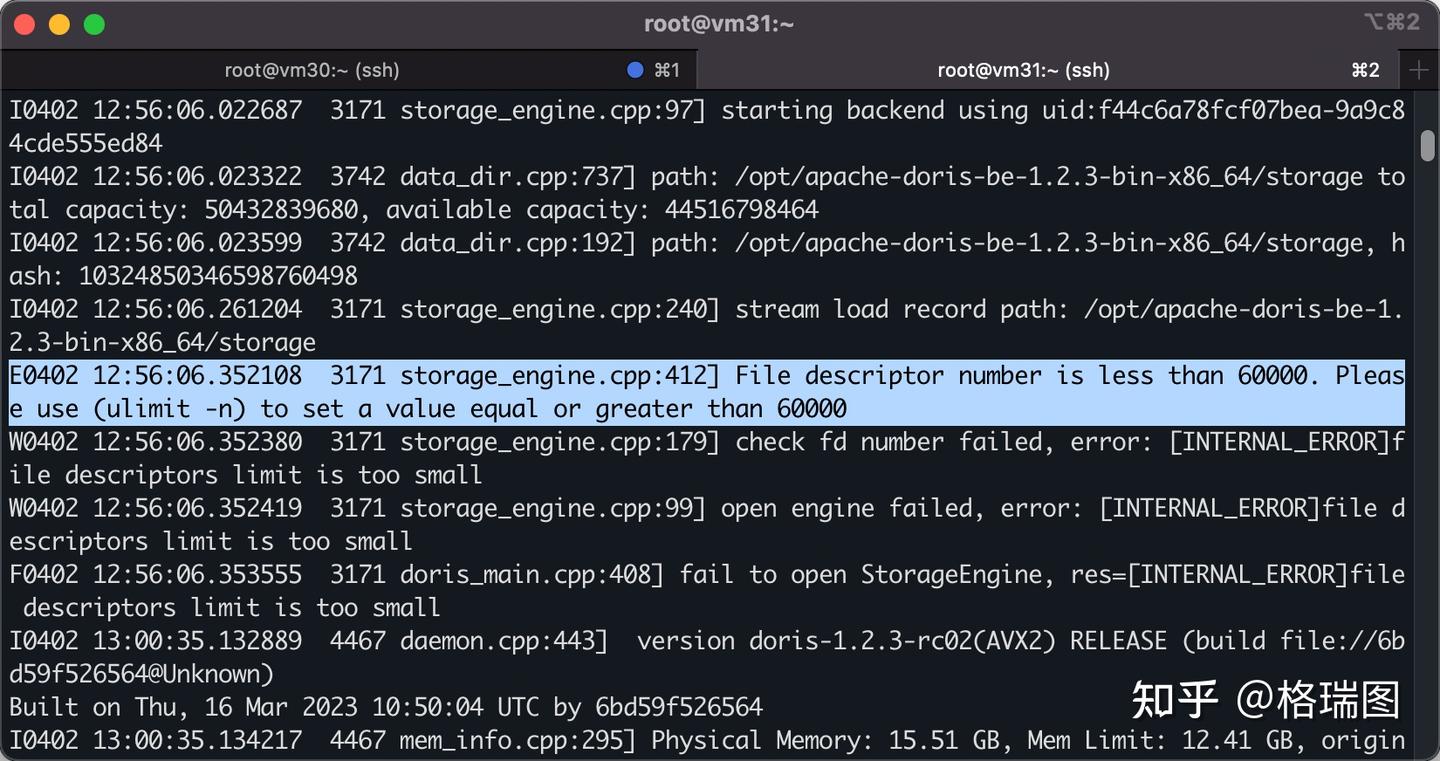Click the ⌘1 shortcut label on first tab
Viewport: 1440px width, 761px height.
[x=667, y=70]
